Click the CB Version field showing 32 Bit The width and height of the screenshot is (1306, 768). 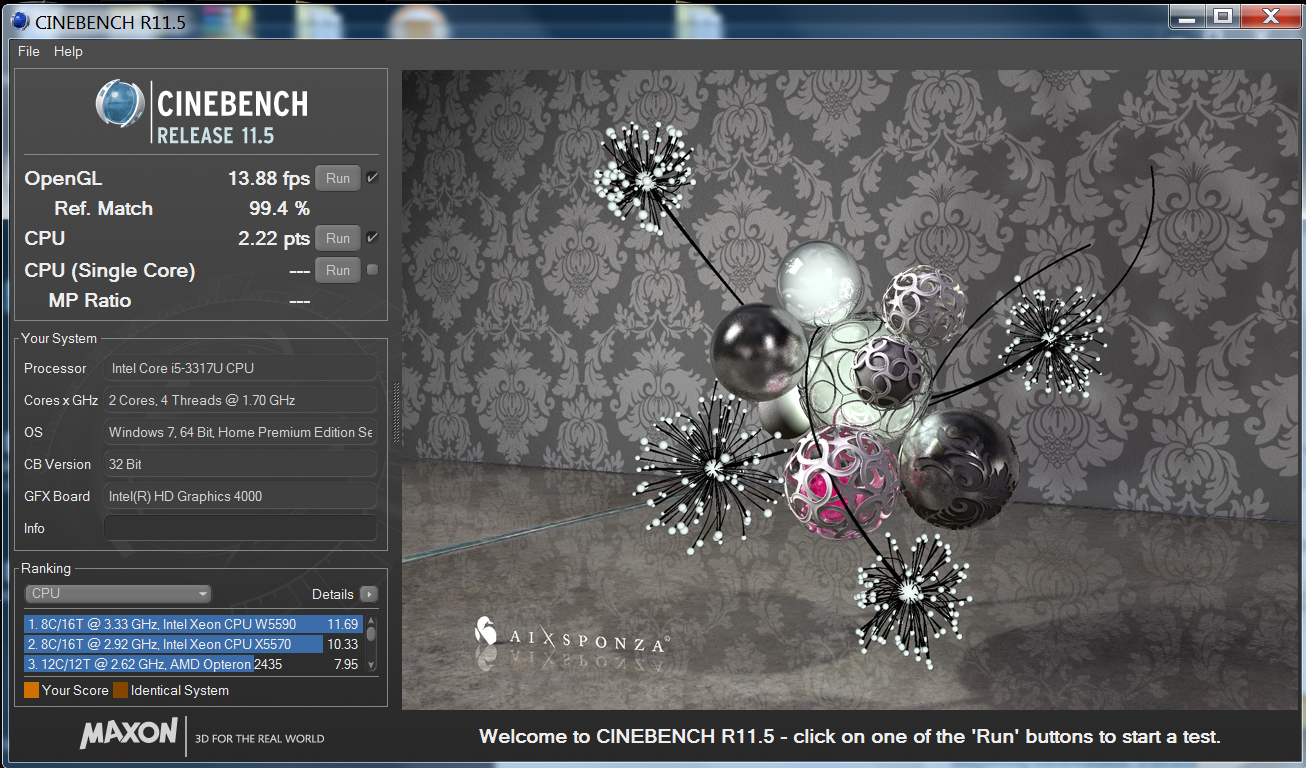[240, 464]
